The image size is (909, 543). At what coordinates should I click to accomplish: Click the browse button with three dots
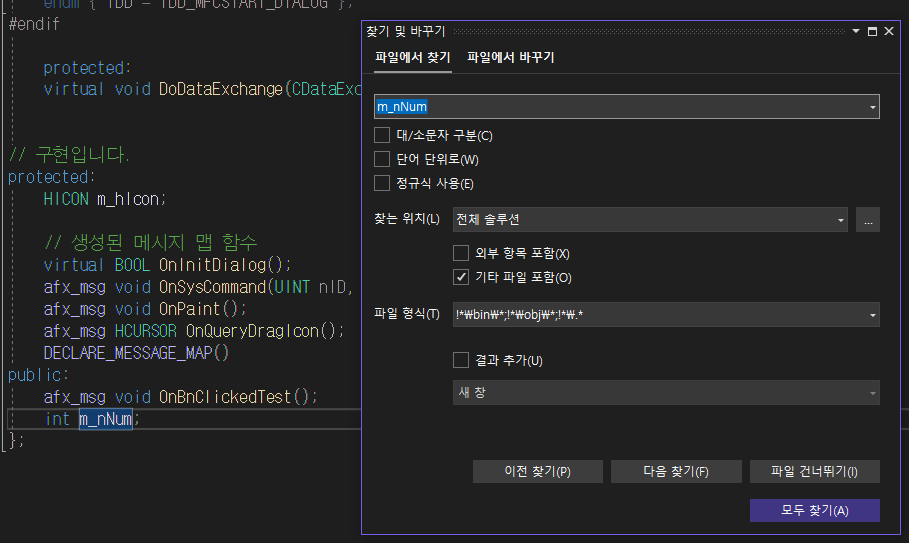point(868,220)
